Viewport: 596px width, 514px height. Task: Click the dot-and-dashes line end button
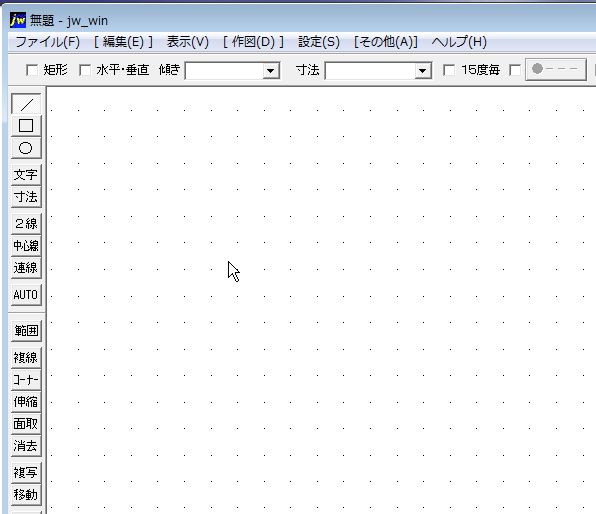[x=556, y=70]
